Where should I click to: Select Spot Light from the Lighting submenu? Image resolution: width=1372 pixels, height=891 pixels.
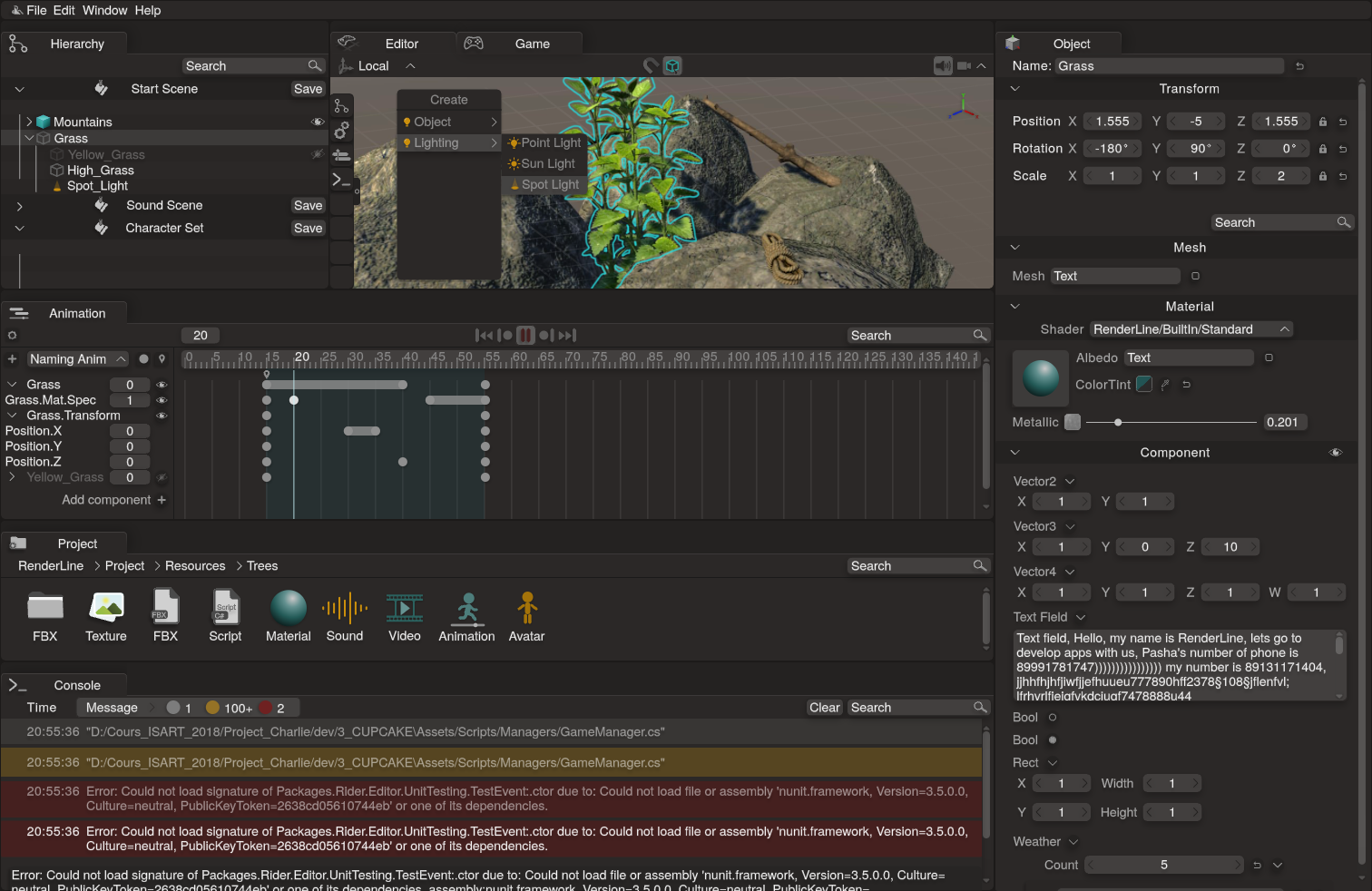pos(549,184)
